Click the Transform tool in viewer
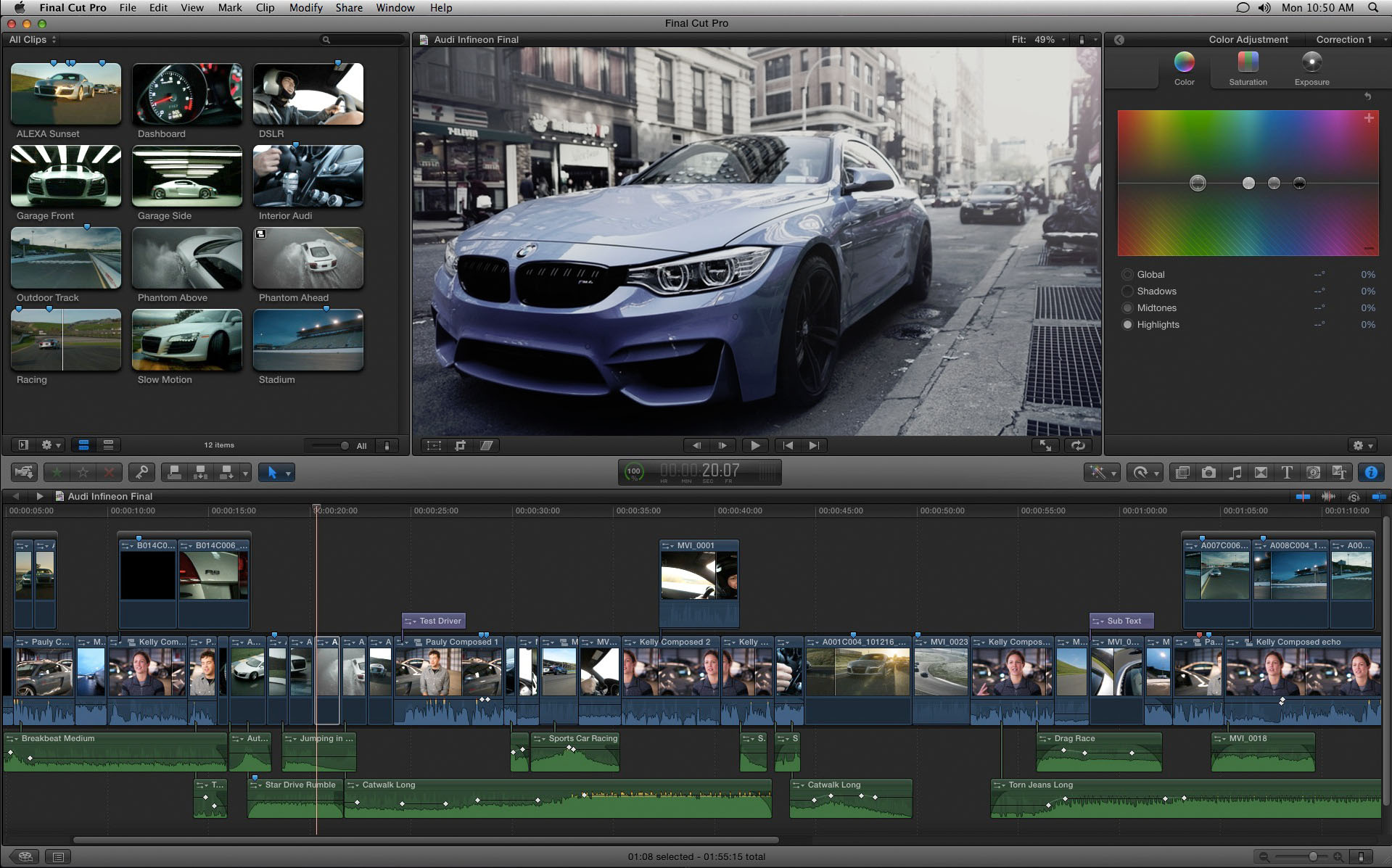 coord(434,445)
